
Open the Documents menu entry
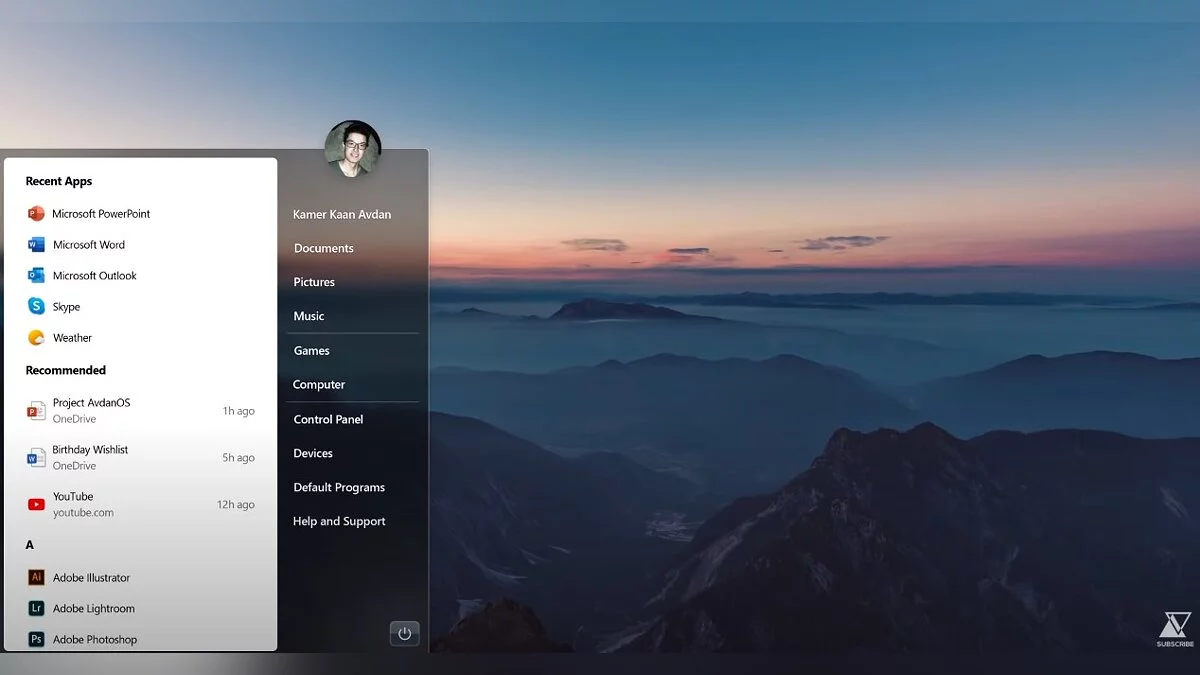(x=324, y=249)
